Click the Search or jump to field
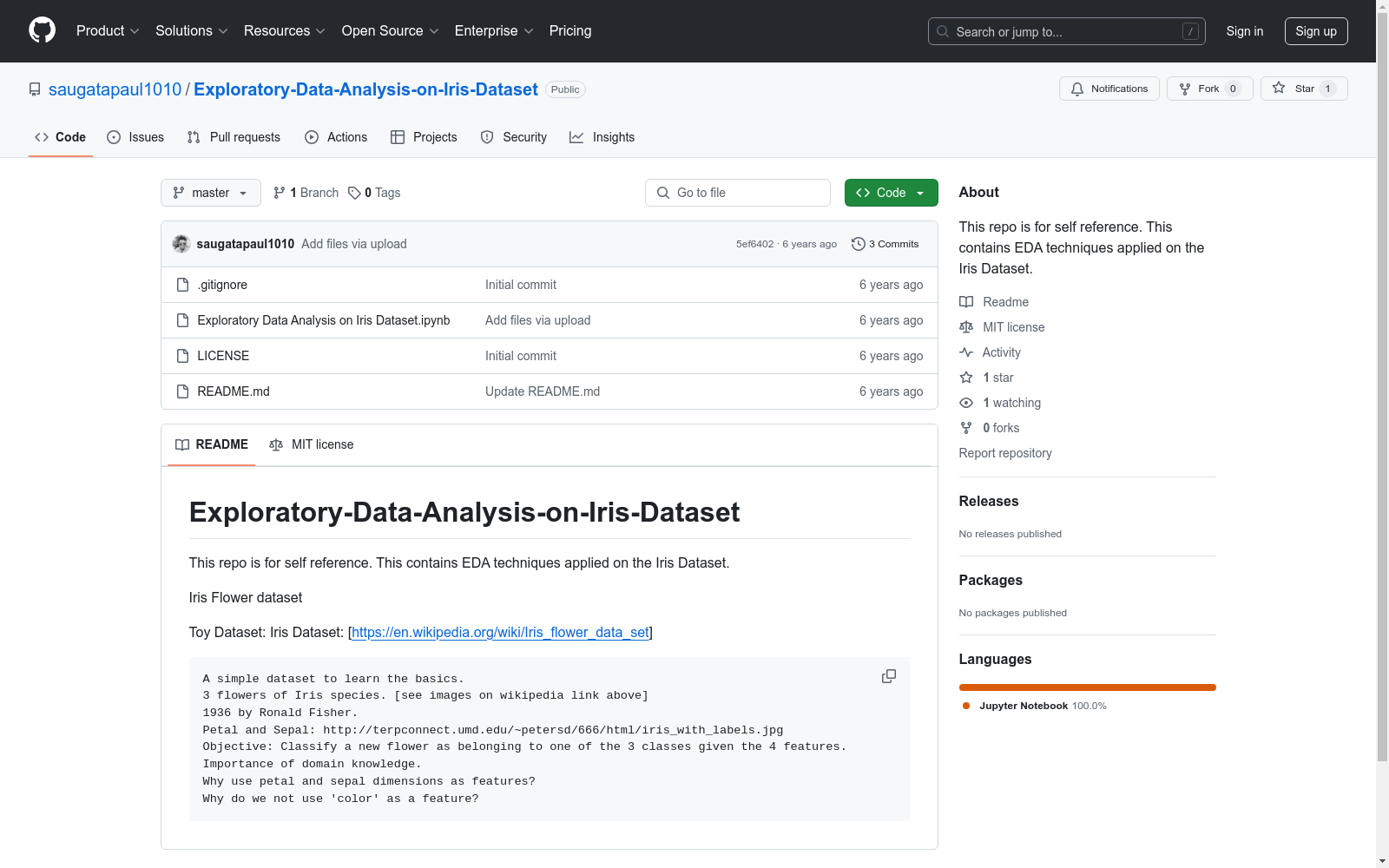 tap(1067, 31)
